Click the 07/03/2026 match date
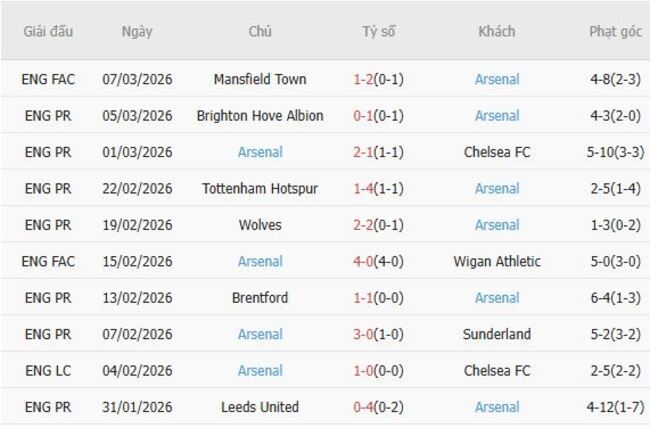Viewport: 650px width, 428px height. click(x=137, y=79)
